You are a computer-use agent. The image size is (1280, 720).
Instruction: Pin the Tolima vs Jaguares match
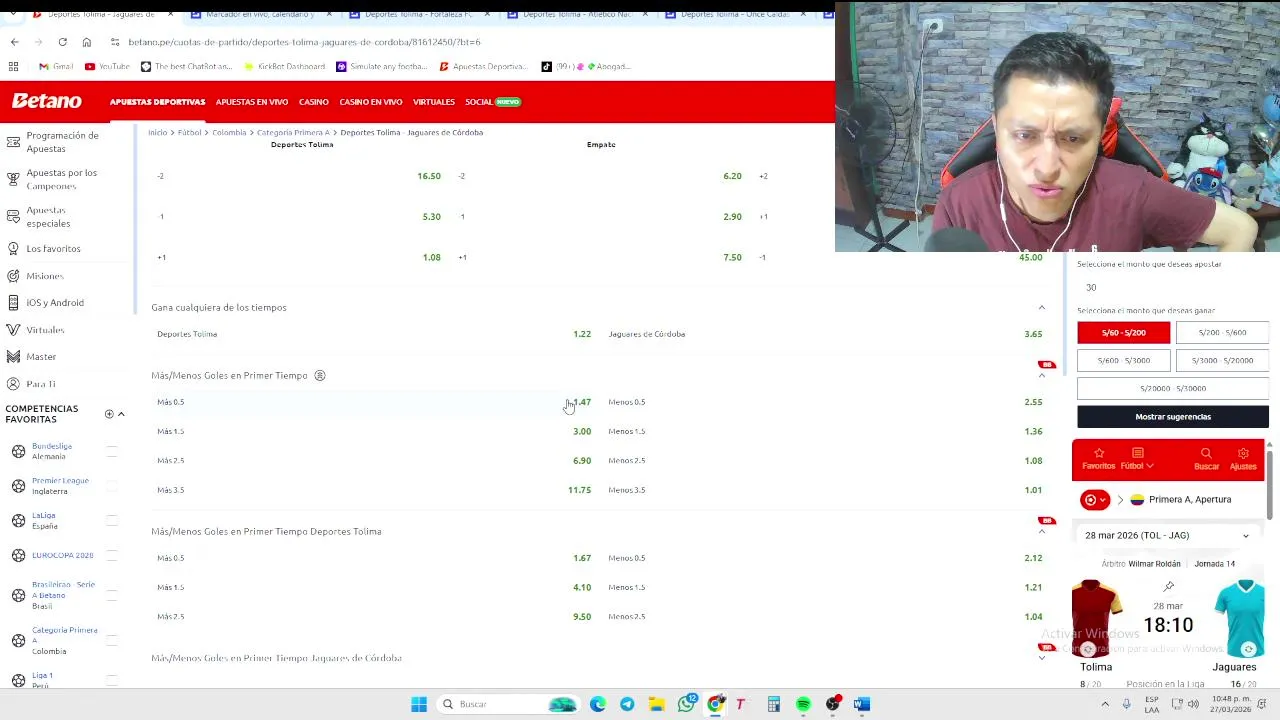[1168, 587]
